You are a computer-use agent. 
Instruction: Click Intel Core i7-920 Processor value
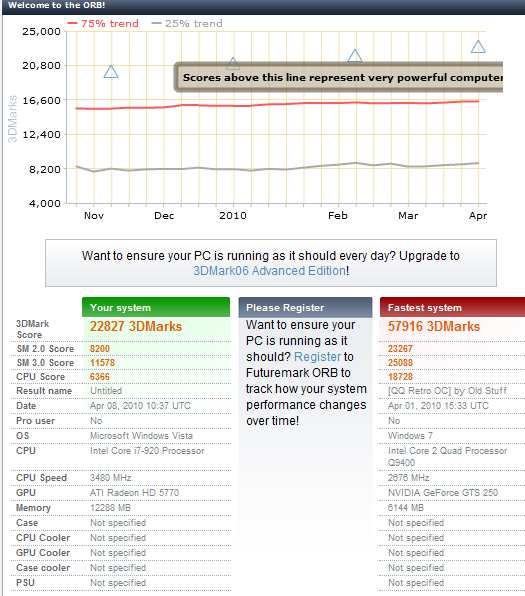click(147, 451)
